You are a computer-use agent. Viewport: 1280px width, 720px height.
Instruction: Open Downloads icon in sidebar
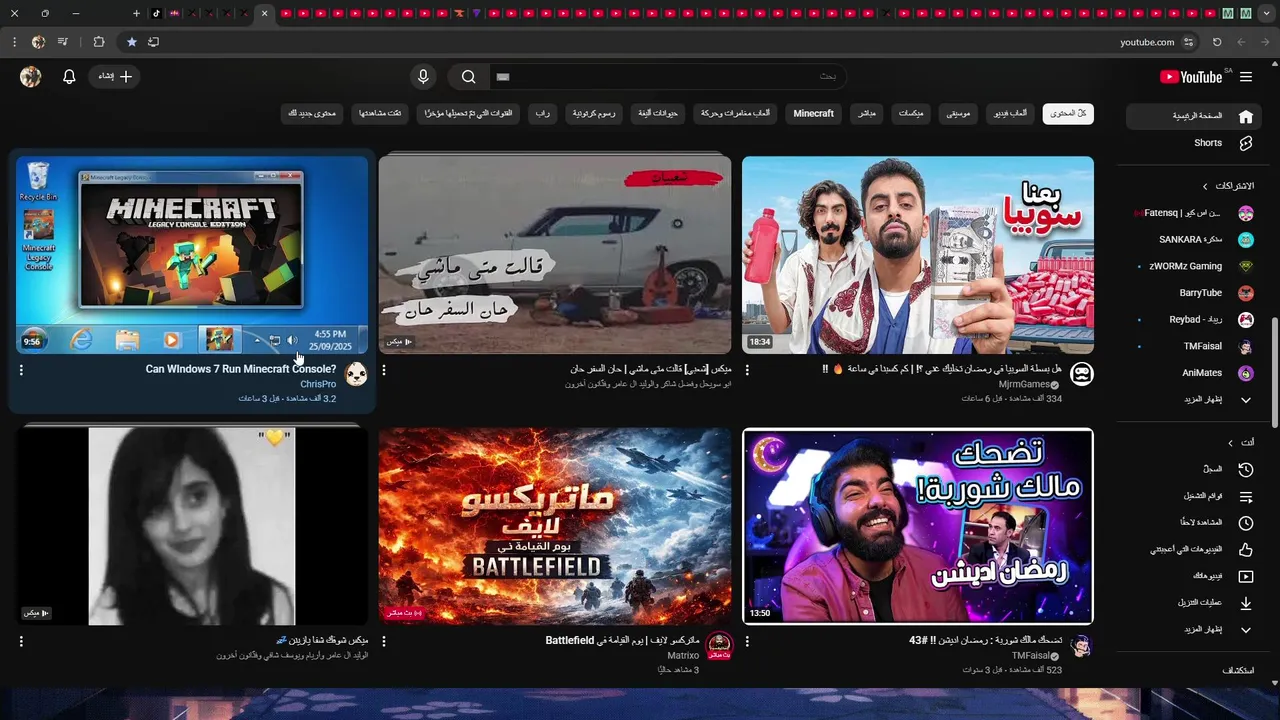click(1246, 603)
